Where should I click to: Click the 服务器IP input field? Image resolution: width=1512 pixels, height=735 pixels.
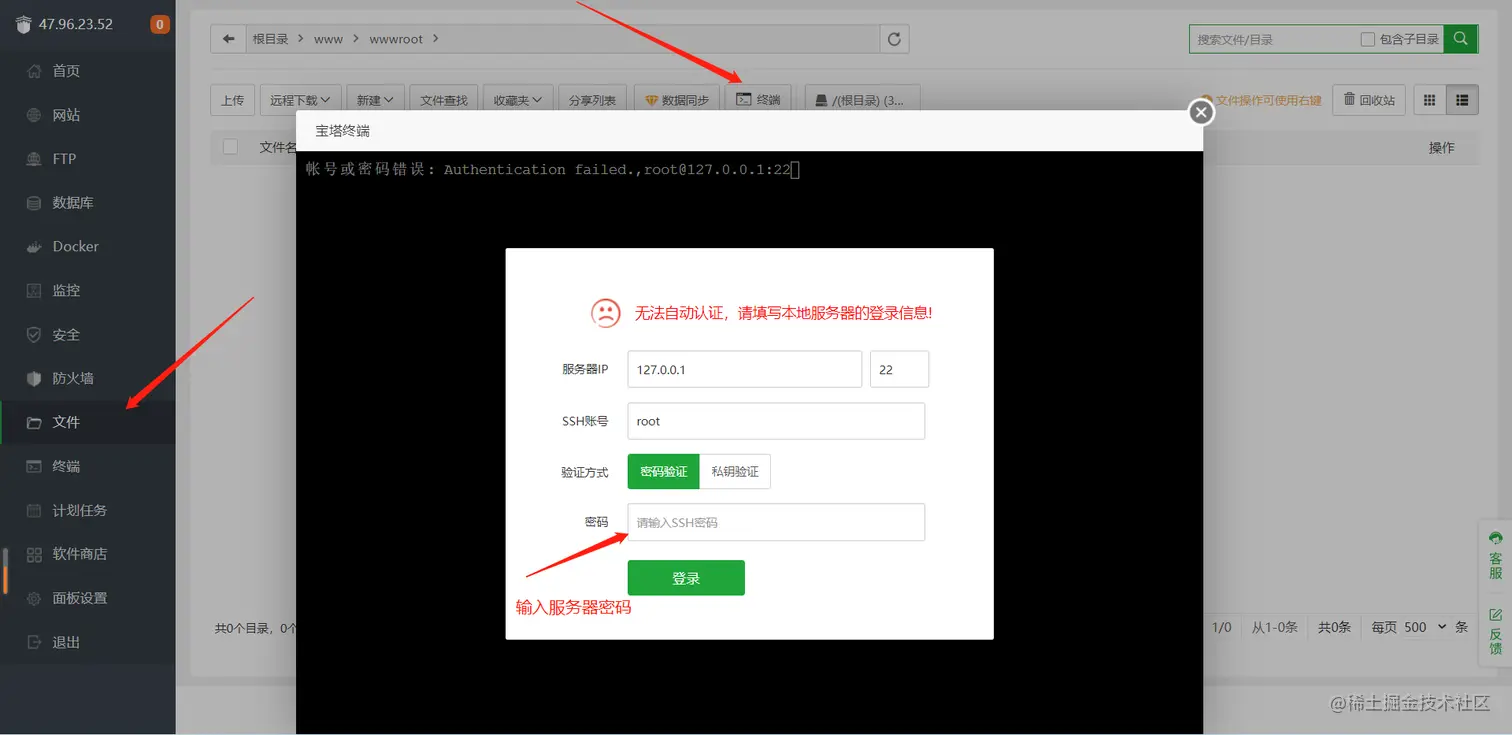pos(745,369)
